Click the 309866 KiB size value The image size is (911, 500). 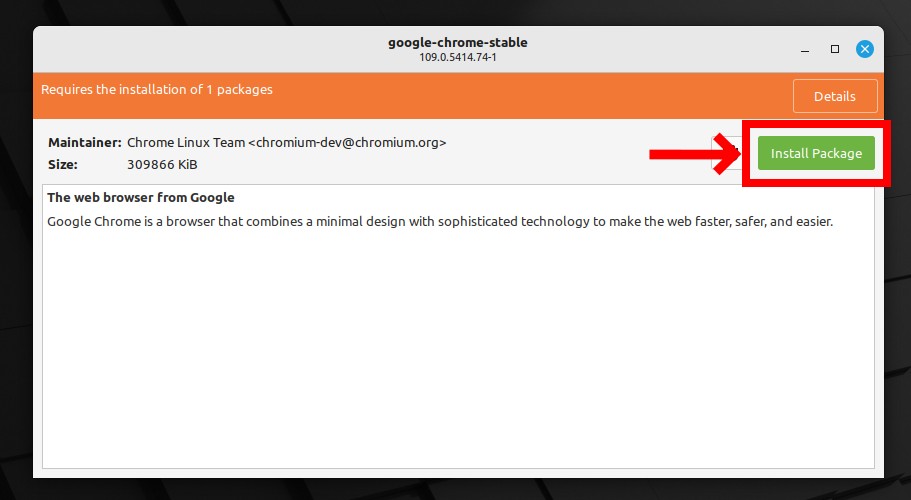(162, 164)
